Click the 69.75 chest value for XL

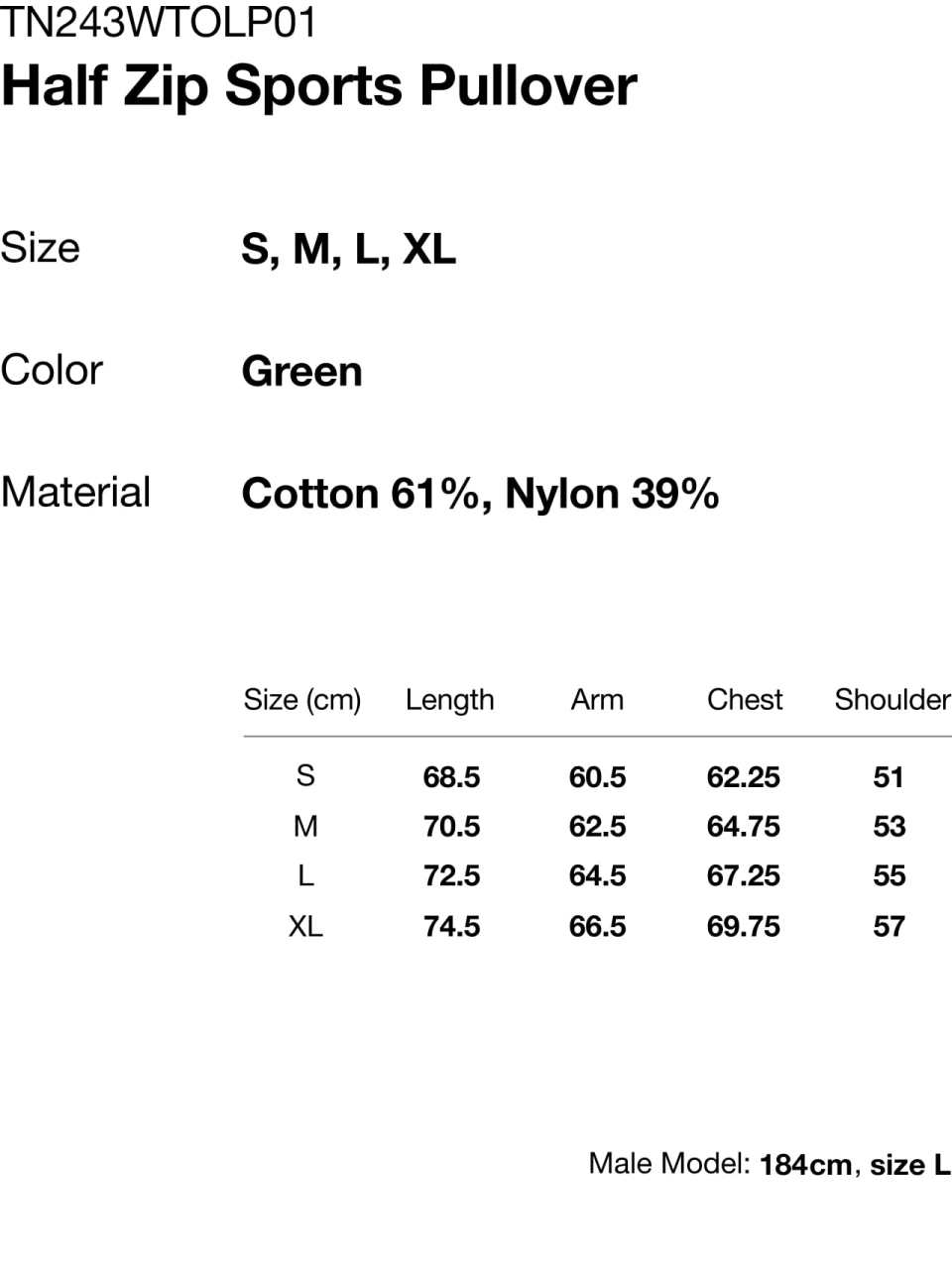[x=744, y=927]
